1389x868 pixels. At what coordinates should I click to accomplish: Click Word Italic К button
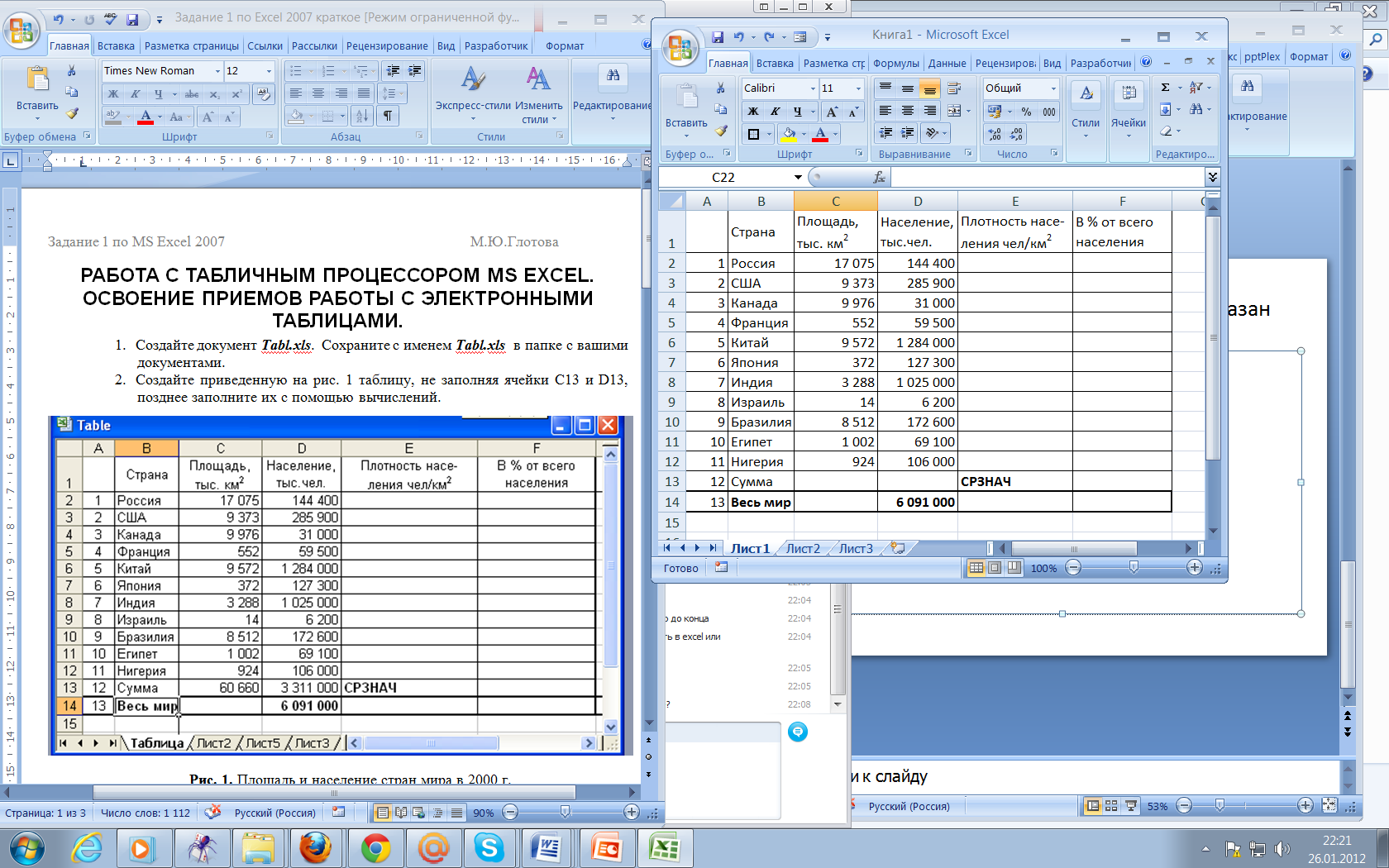(x=135, y=93)
